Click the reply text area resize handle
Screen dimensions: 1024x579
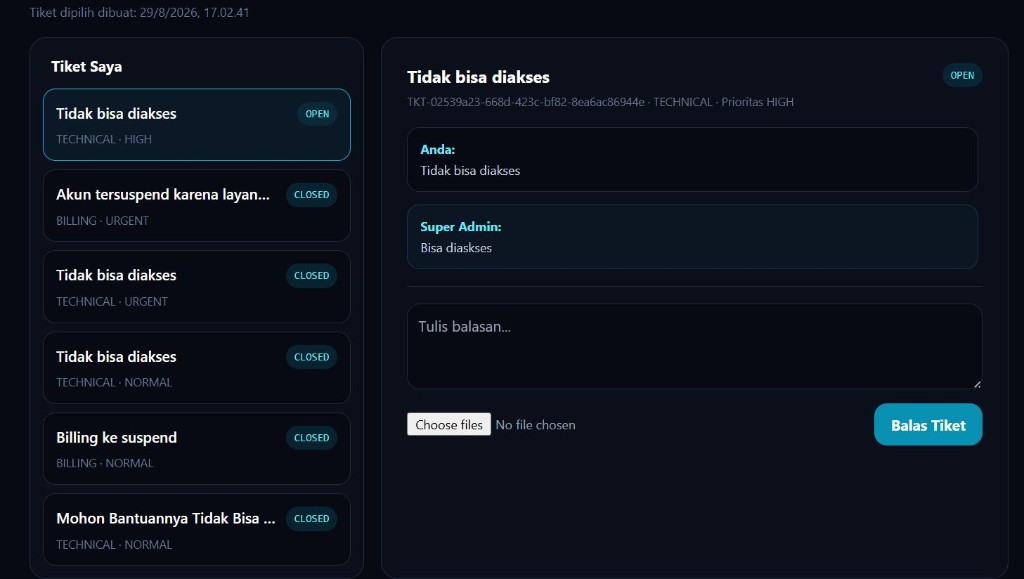point(977,384)
